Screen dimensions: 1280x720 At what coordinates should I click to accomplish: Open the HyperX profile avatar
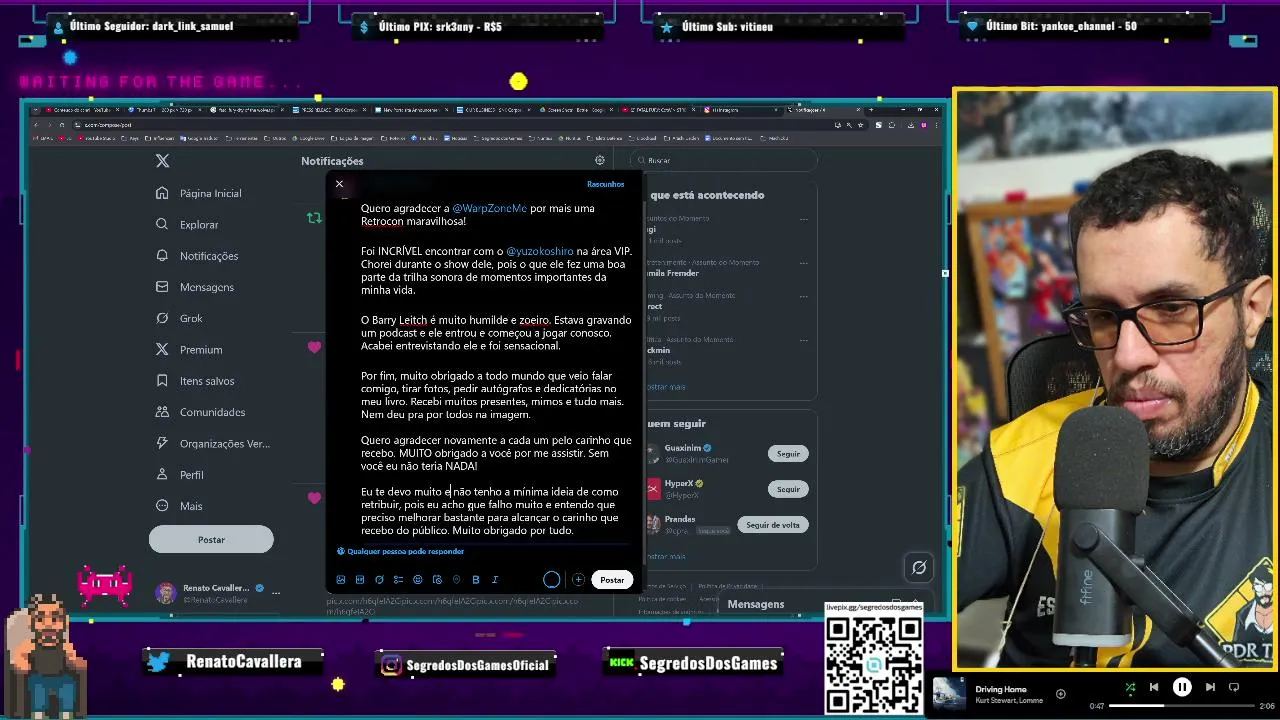click(x=653, y=489)
